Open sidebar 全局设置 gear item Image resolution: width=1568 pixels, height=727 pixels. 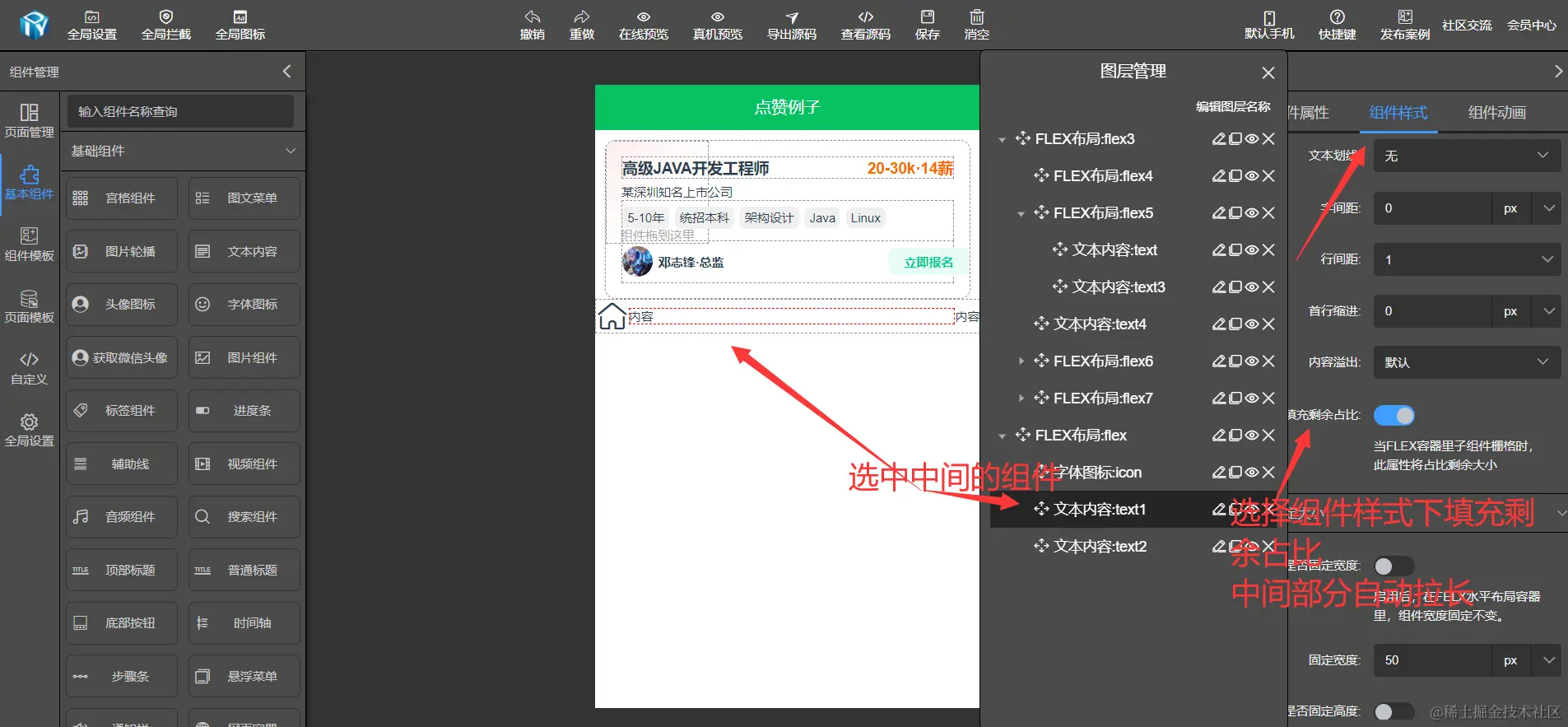click(x=30, y=429)
